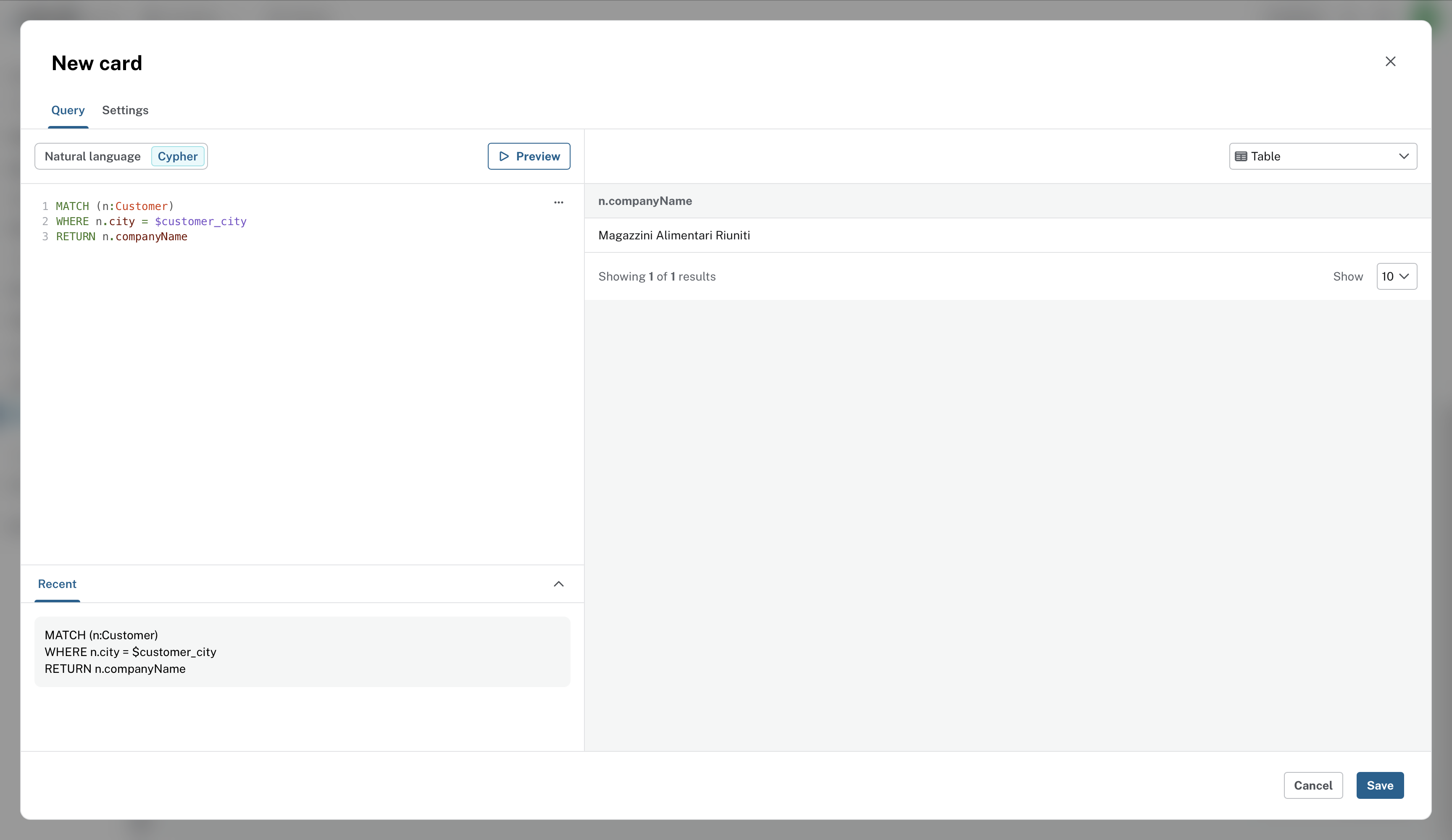Image resolution: width=1452 pixels, height=840 pixels.
Task: Collapse the Recent queries panel chevron
Action: [x=558, y=584]
